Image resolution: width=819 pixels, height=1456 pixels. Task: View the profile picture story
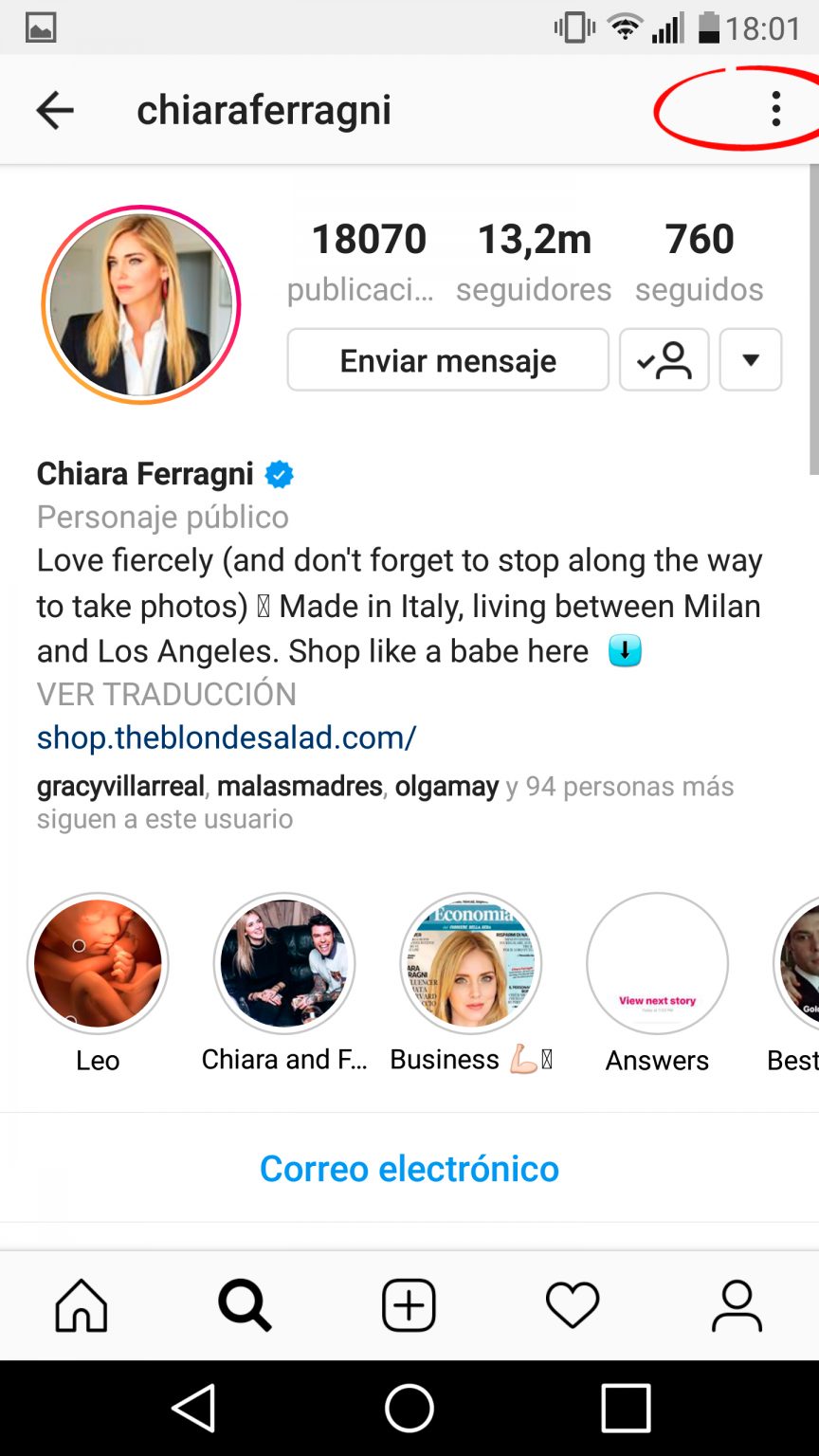(141, 304)
